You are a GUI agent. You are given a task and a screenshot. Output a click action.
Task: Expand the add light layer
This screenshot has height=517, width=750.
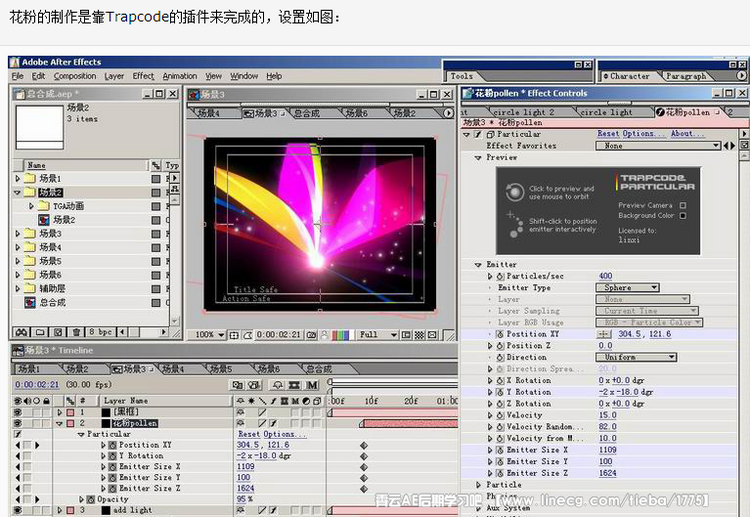(60, 510)
